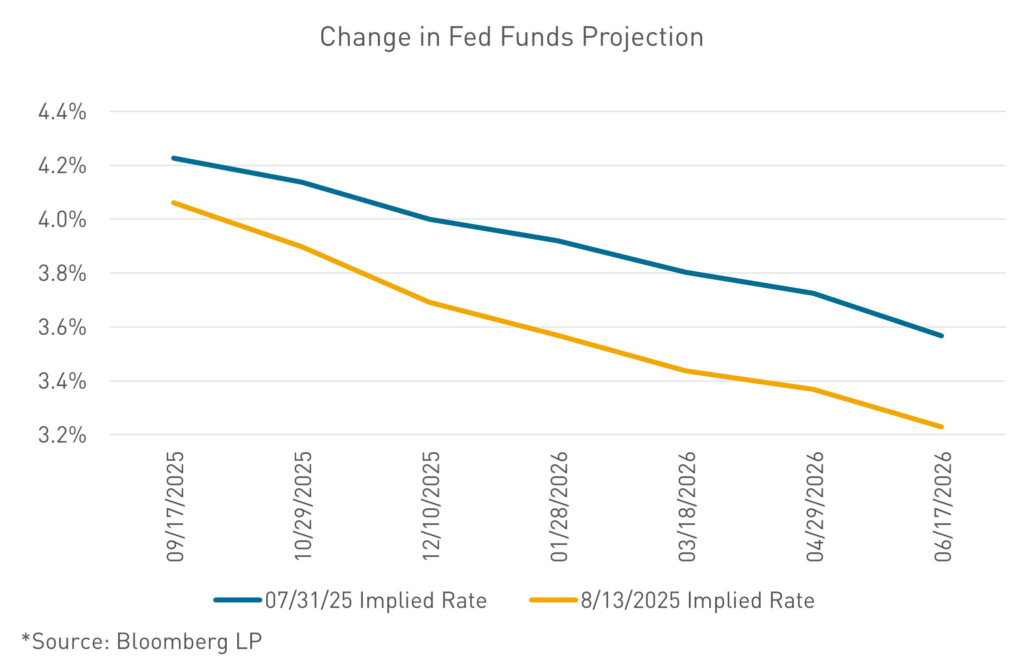The height and width of the screenshot is (661, 1024).
Task: Click the blue line's point at 04/29/2026
Action: [x=813, y=293]
